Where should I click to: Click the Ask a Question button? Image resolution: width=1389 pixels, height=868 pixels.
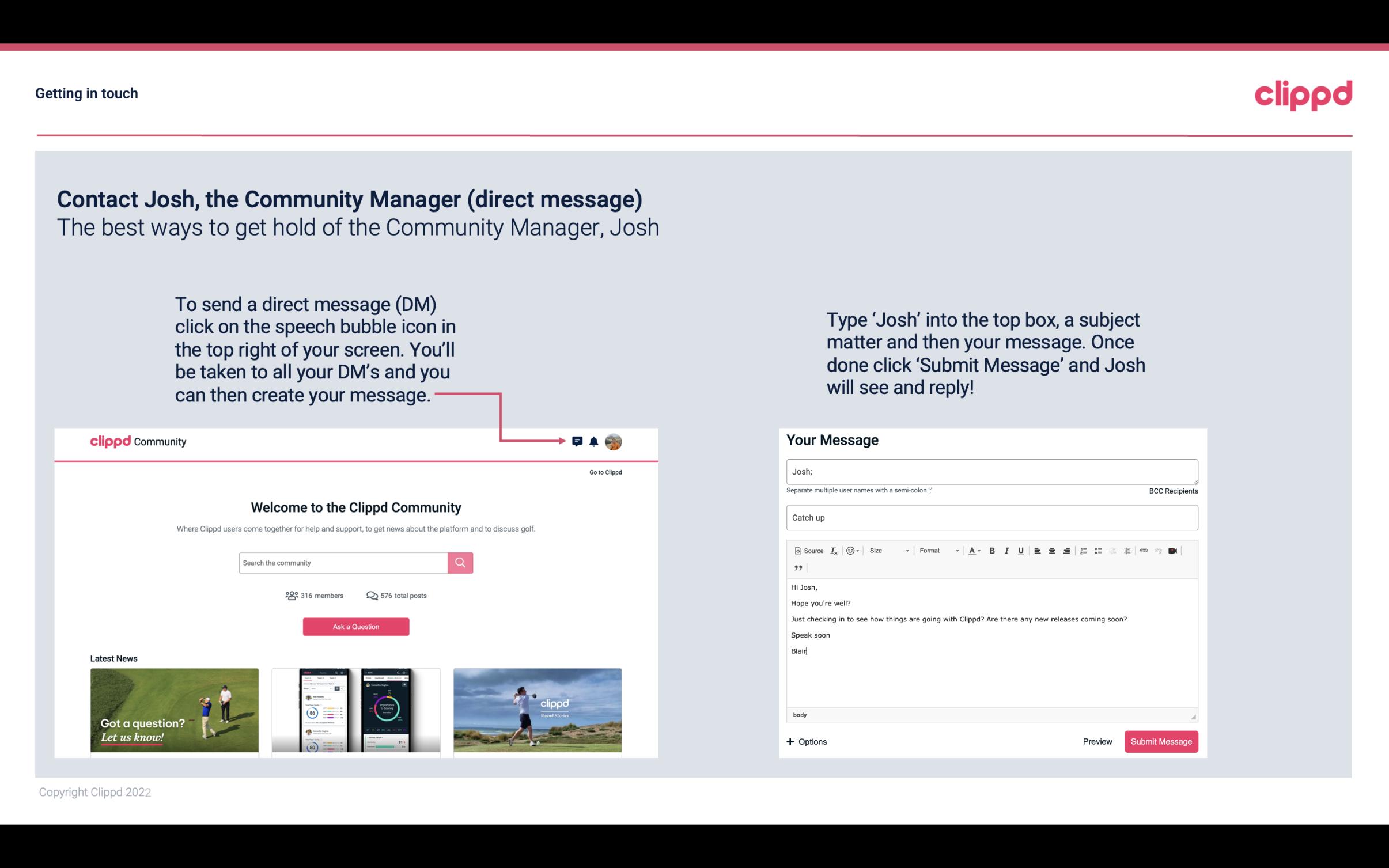click(355, 626)
